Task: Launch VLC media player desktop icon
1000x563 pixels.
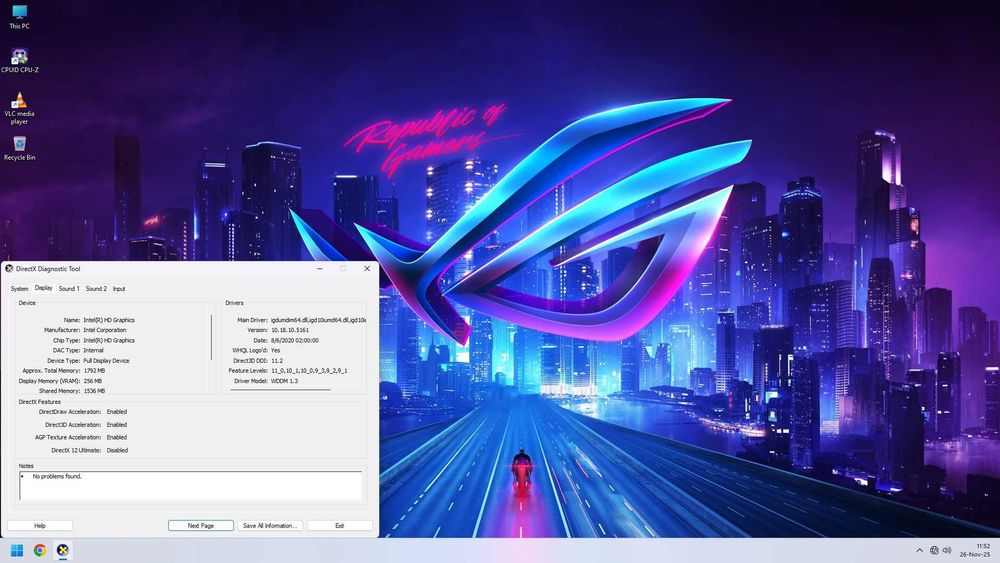Action: (x=19, y=108)
